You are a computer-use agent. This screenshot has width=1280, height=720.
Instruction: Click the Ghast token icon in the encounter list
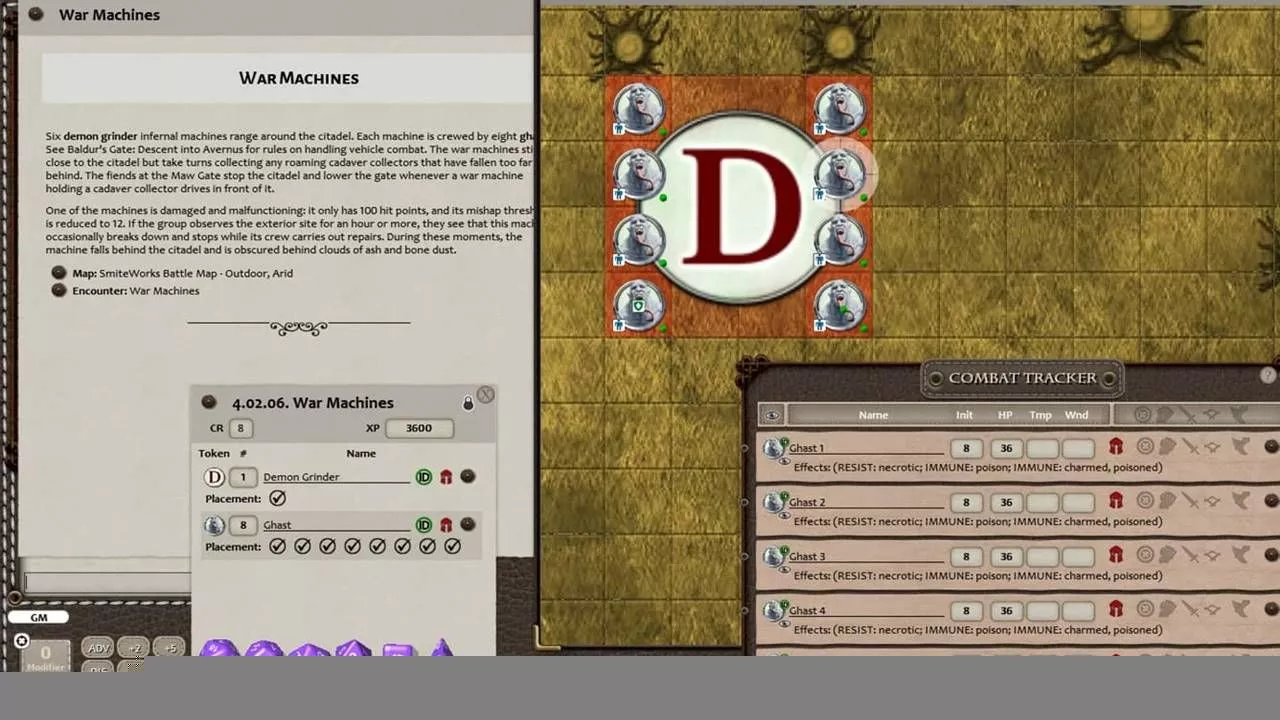click(x=214, y=525)
